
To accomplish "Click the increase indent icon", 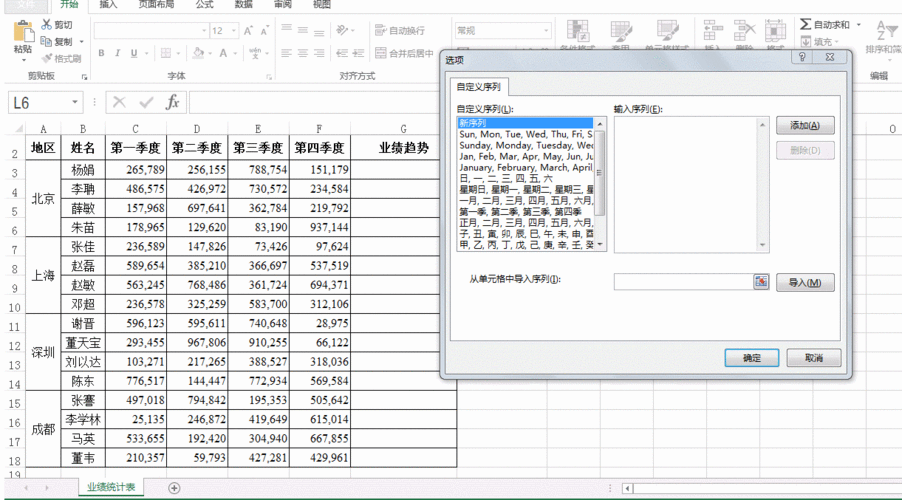I will pos(358,54).
